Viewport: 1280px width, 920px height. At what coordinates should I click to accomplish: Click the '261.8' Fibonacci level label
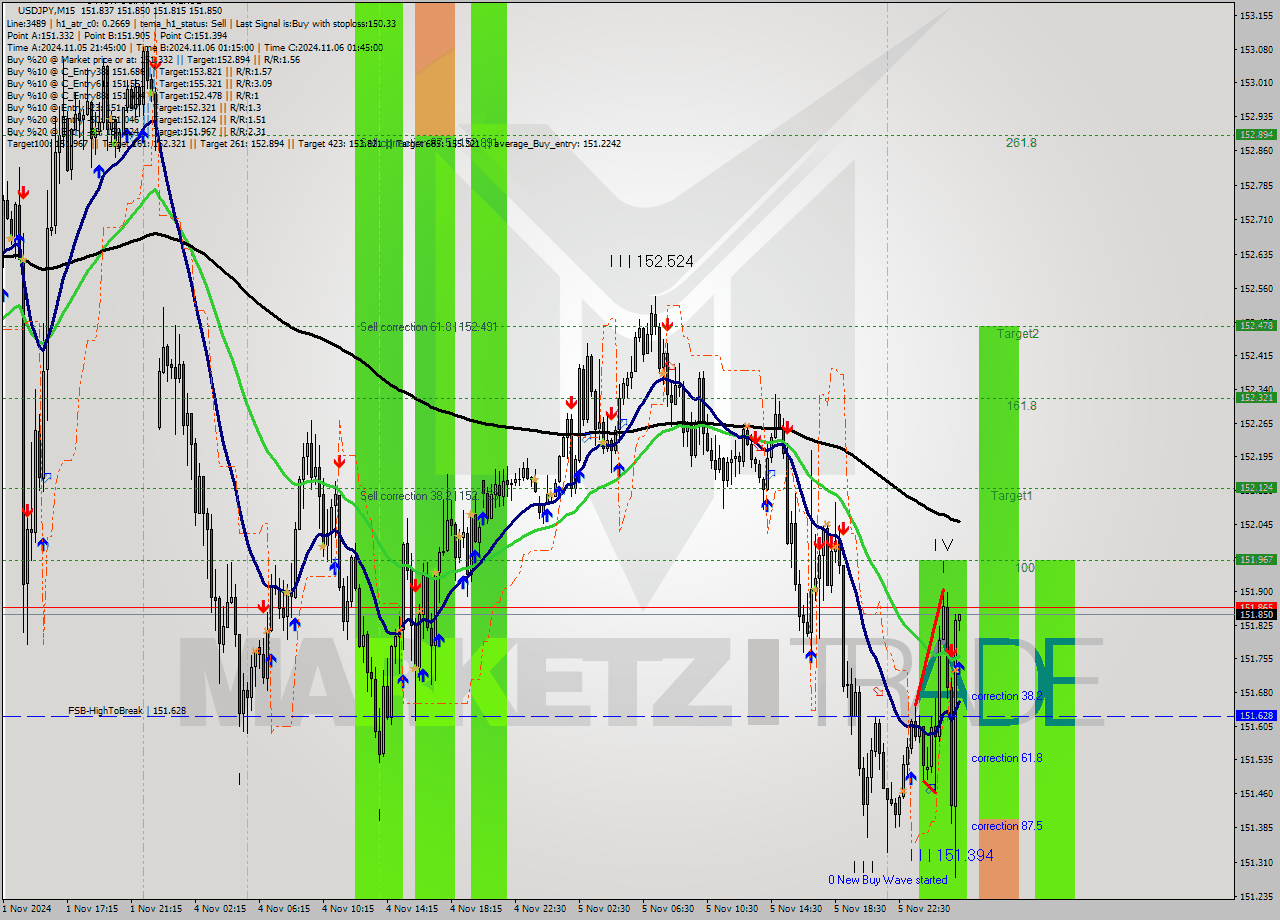click(1021, 143)
